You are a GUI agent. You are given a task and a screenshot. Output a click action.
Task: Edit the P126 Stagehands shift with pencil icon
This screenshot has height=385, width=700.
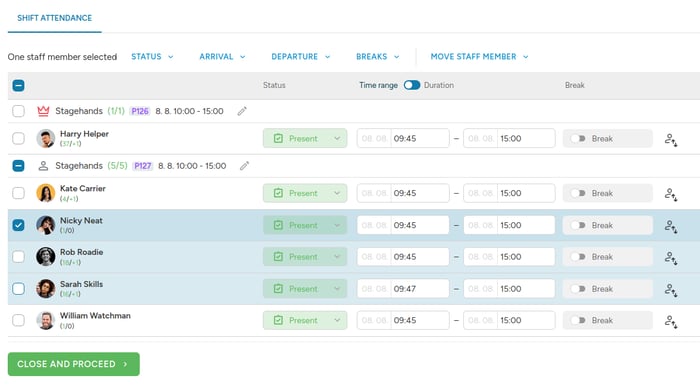(242, 111)
